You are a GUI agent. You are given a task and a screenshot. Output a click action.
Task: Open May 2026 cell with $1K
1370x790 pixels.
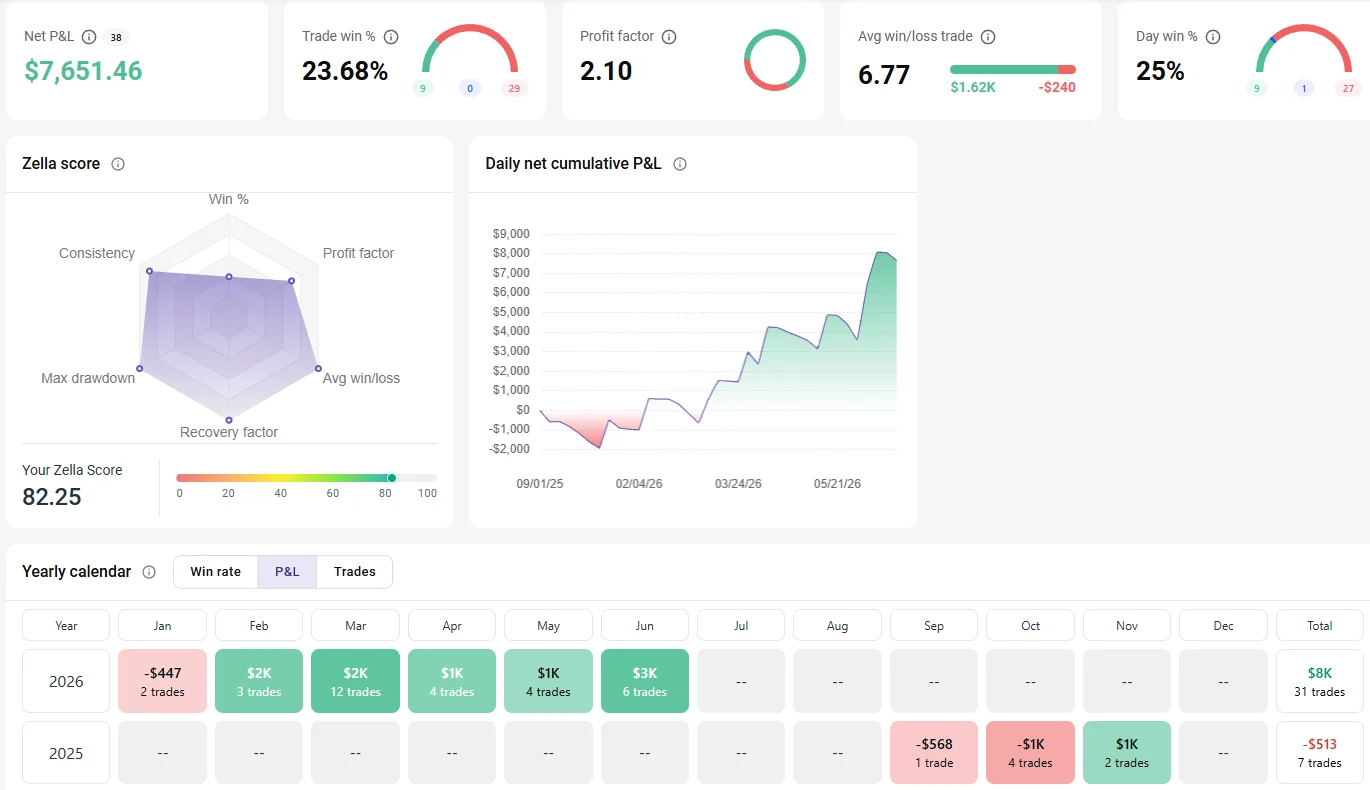tap(549, 681)
